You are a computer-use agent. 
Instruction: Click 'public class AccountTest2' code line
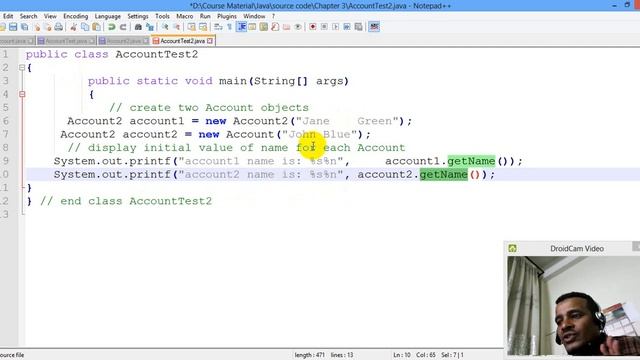point(112,54)
